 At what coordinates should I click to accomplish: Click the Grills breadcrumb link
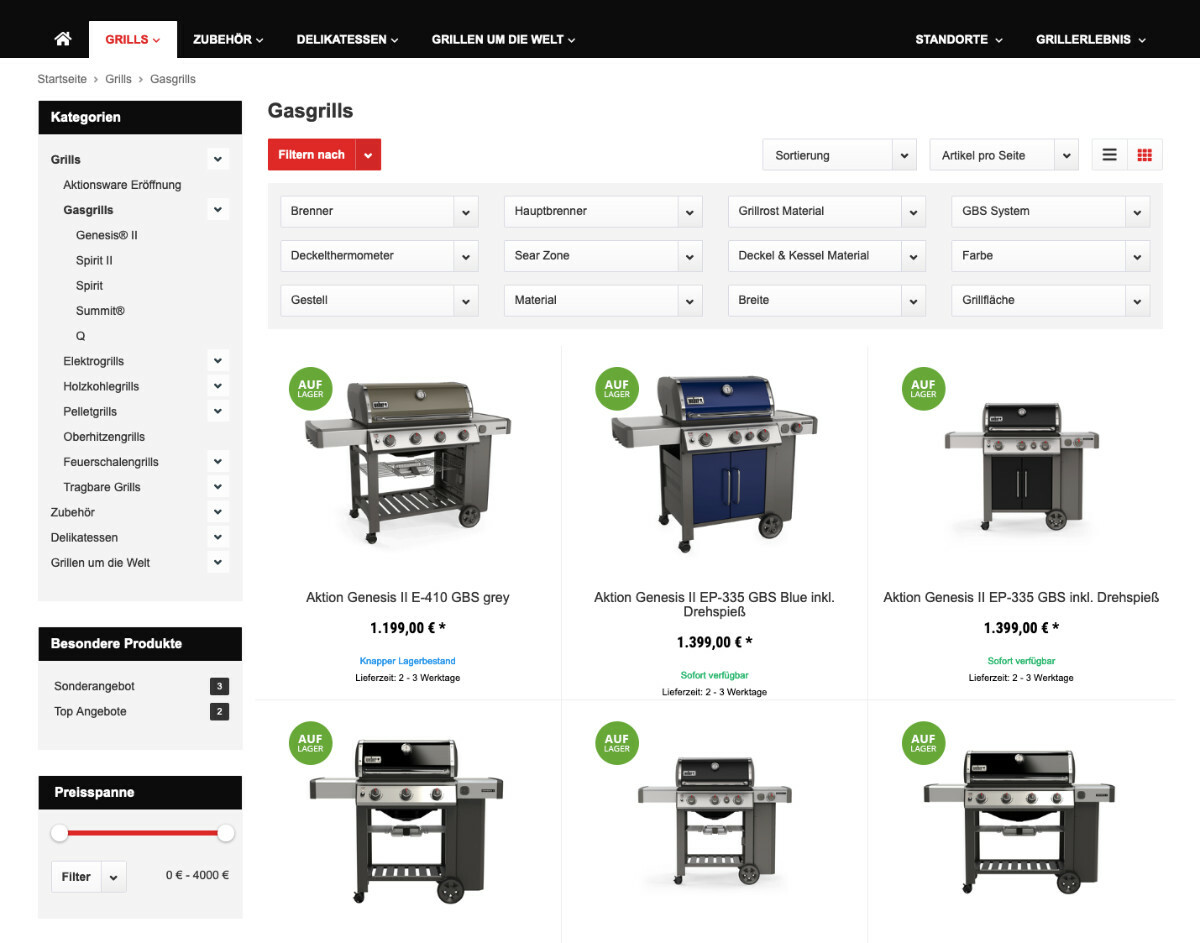118,79
